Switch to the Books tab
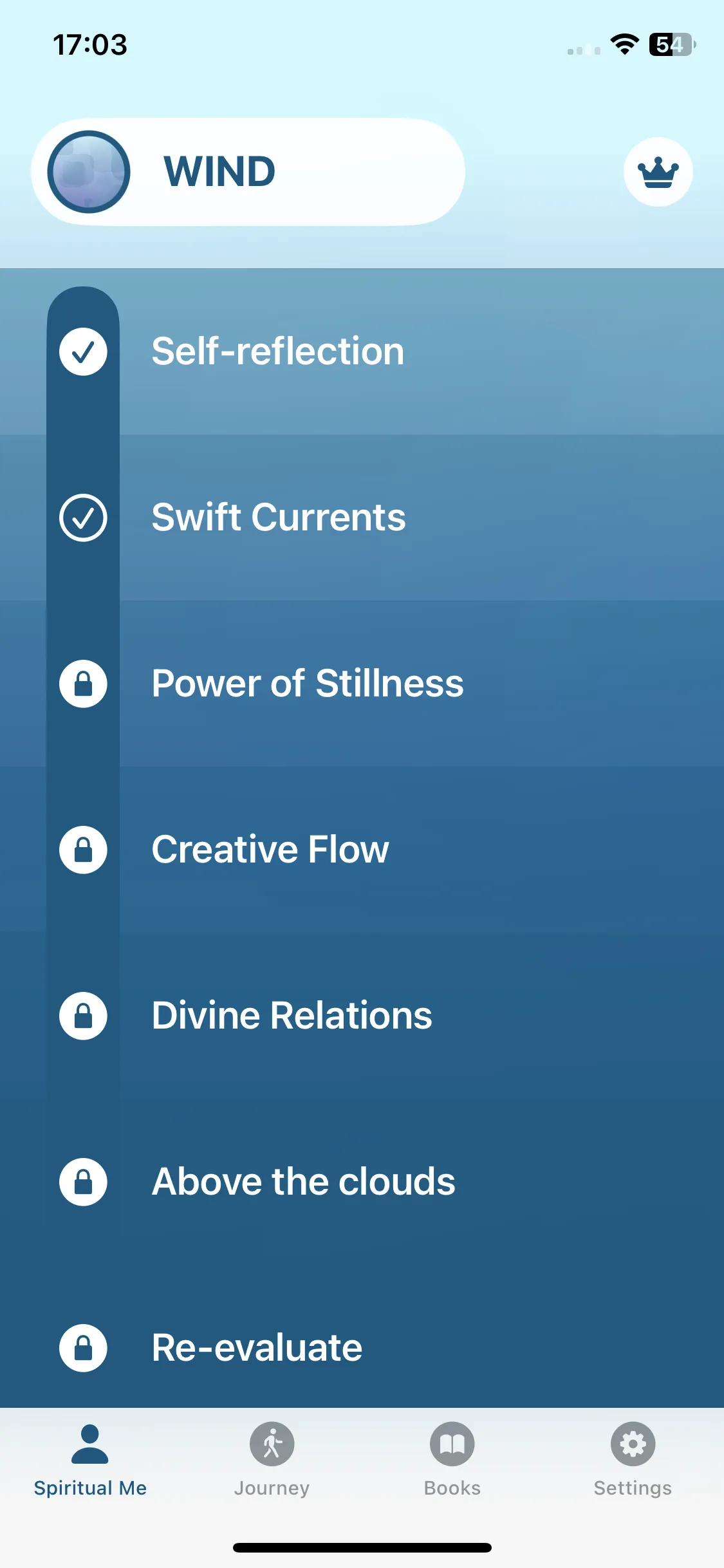 (452, 1460)
